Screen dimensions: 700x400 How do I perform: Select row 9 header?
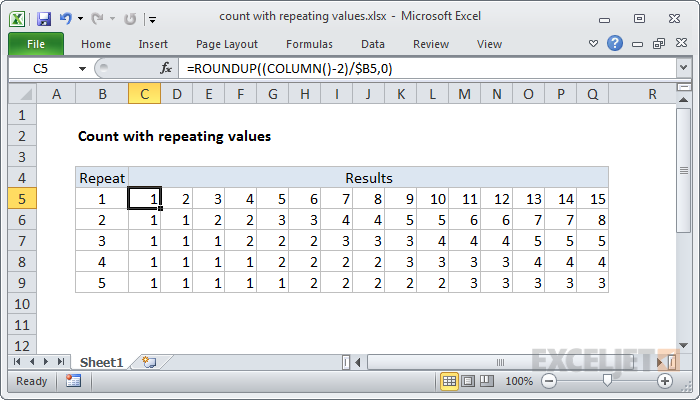pyautogui.click(x=22, y=283)
